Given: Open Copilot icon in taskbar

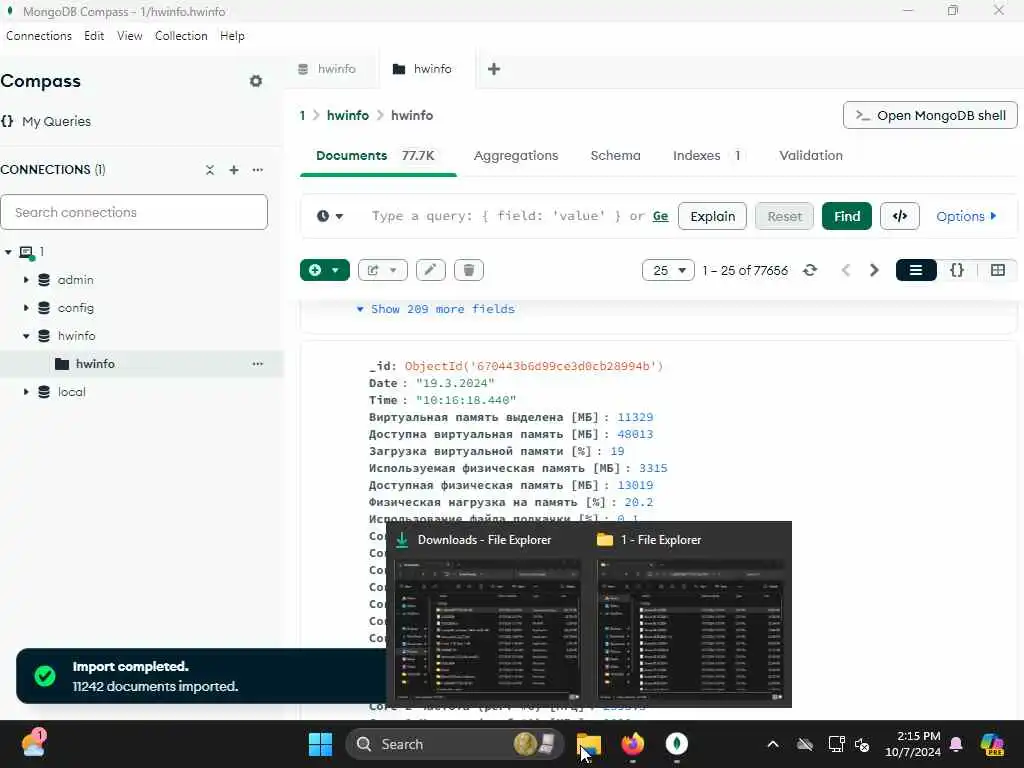Looking at the screenshot, I should pos(993,744).
